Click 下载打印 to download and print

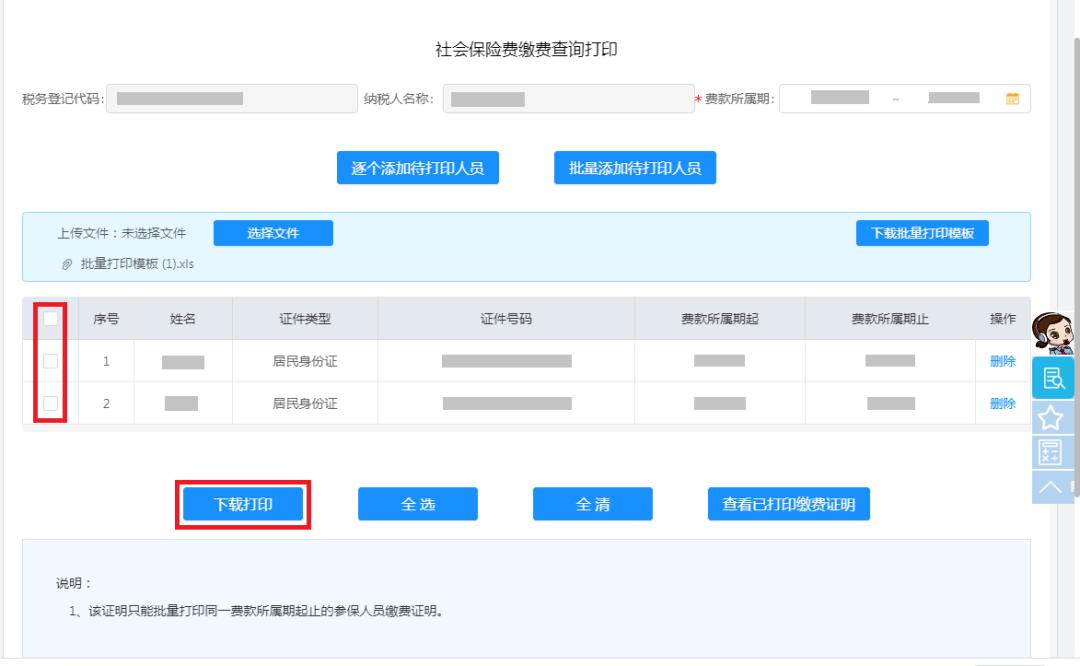243,504
